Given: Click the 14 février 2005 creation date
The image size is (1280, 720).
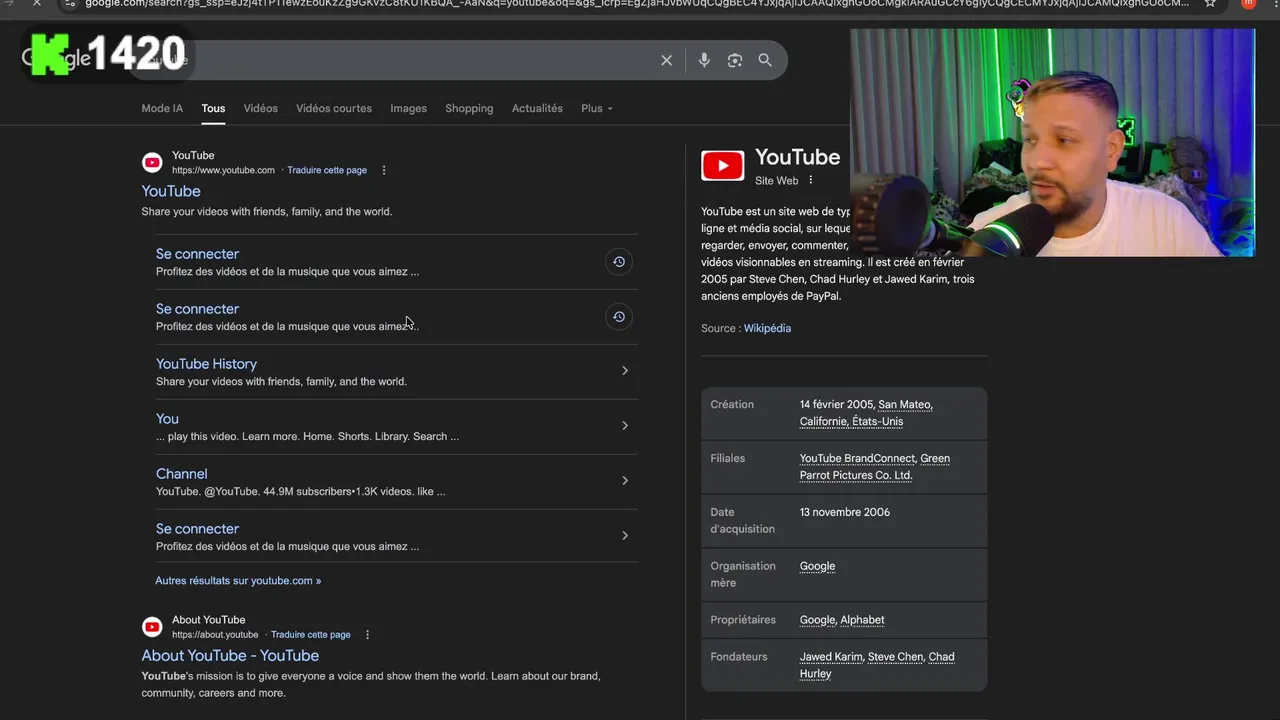Looking at the screenshot, I should [x=836, y=405].
